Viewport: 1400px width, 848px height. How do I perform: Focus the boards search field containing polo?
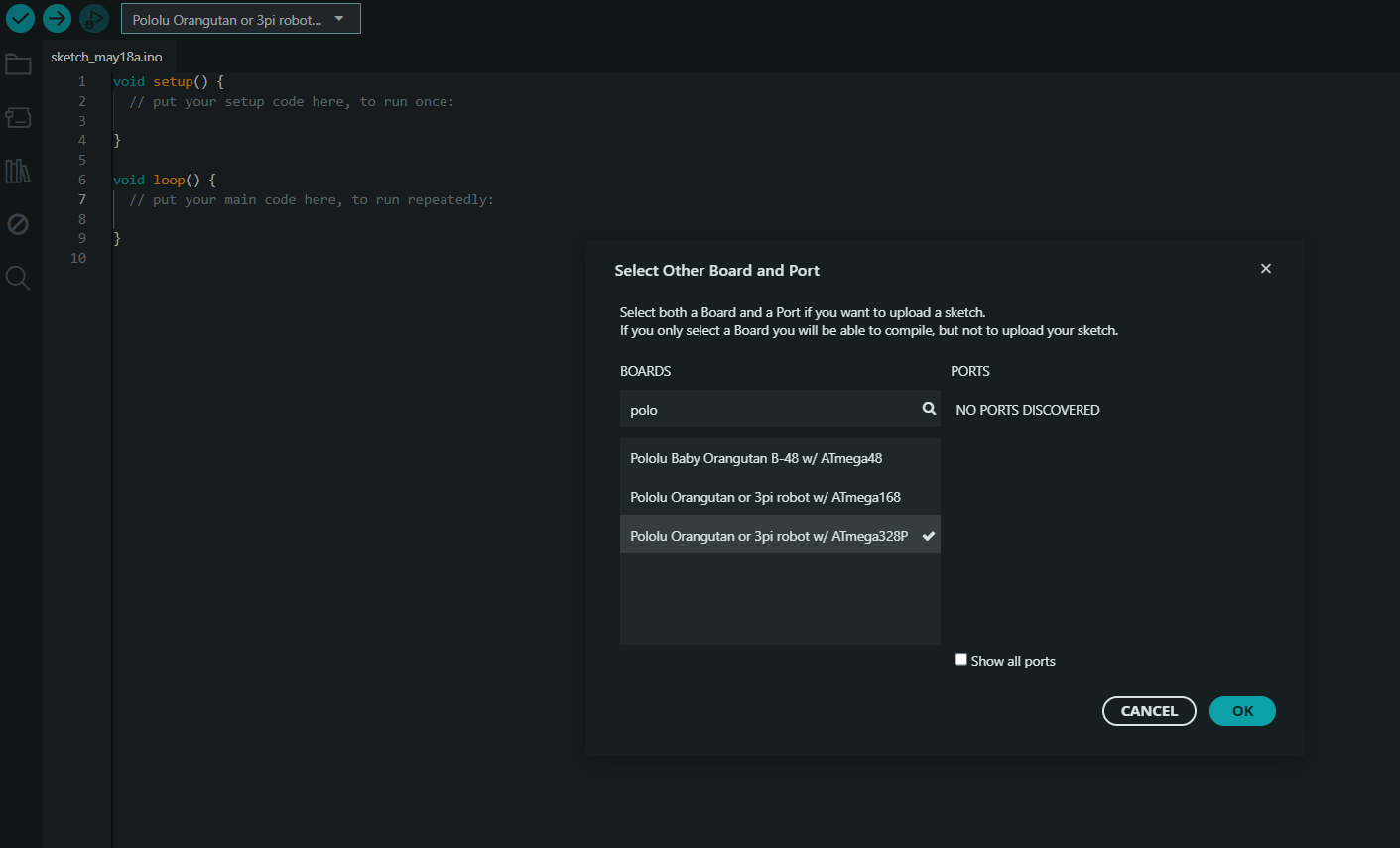coord(780,409)
